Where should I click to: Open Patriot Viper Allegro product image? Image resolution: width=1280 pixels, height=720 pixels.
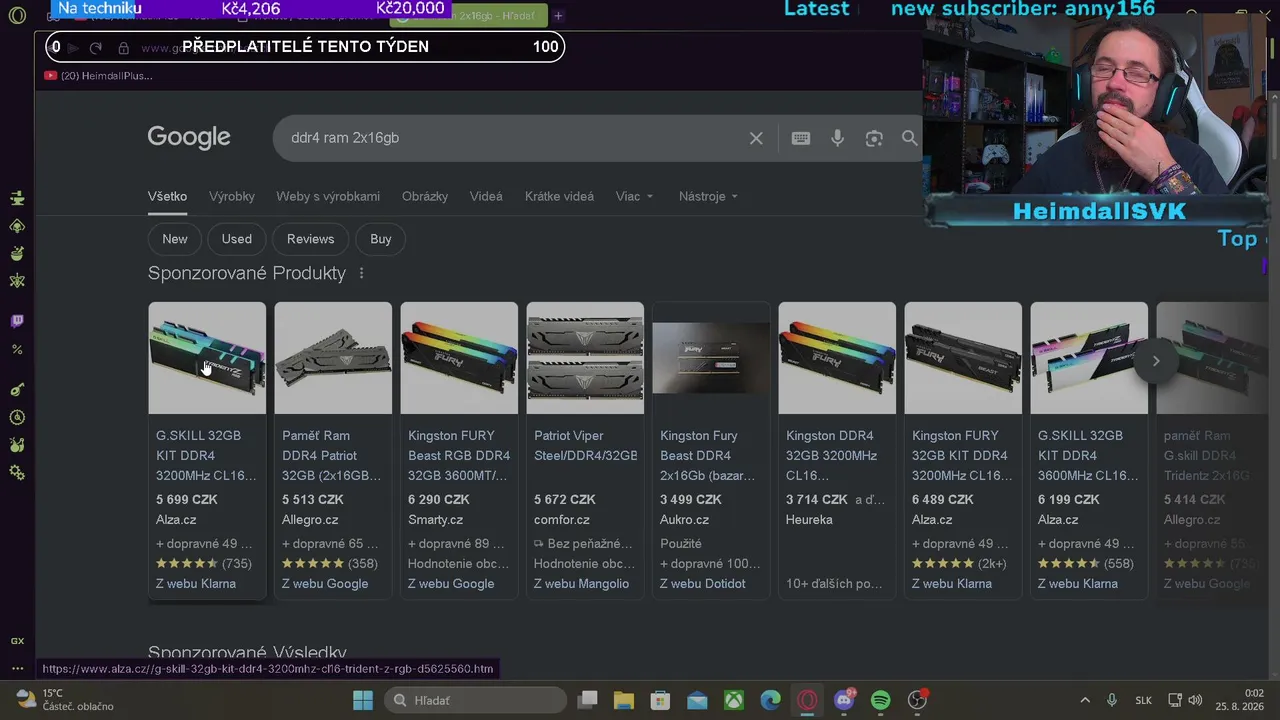point(333,358)
